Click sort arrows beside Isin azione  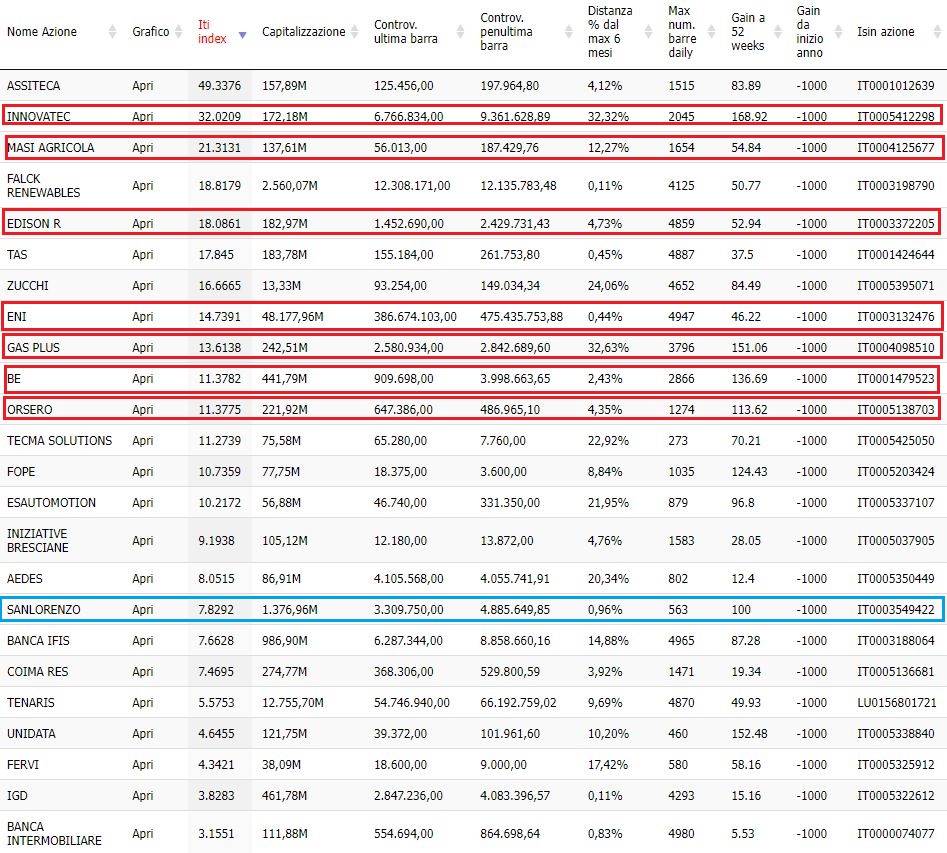tap(937, 31)
